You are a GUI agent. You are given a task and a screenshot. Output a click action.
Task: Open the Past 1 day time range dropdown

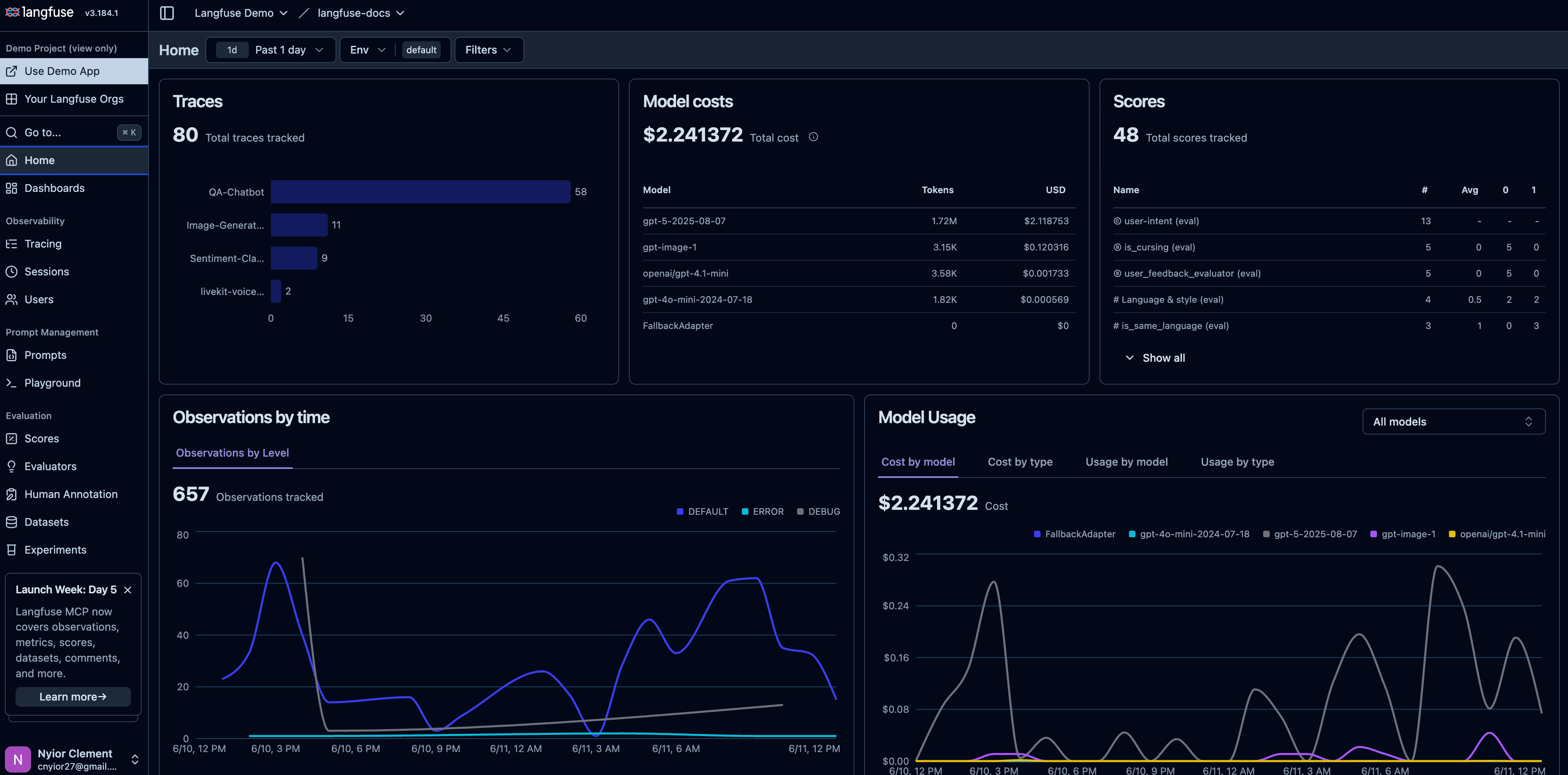(271, 50)
